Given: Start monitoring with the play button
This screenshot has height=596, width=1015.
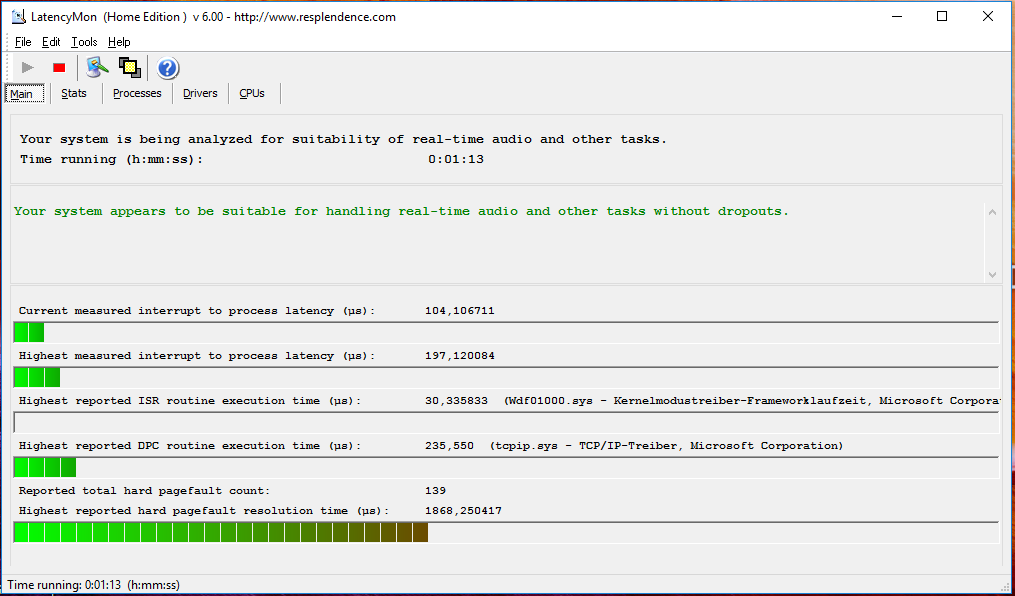Looking at the screenshot, I should 28,67.
